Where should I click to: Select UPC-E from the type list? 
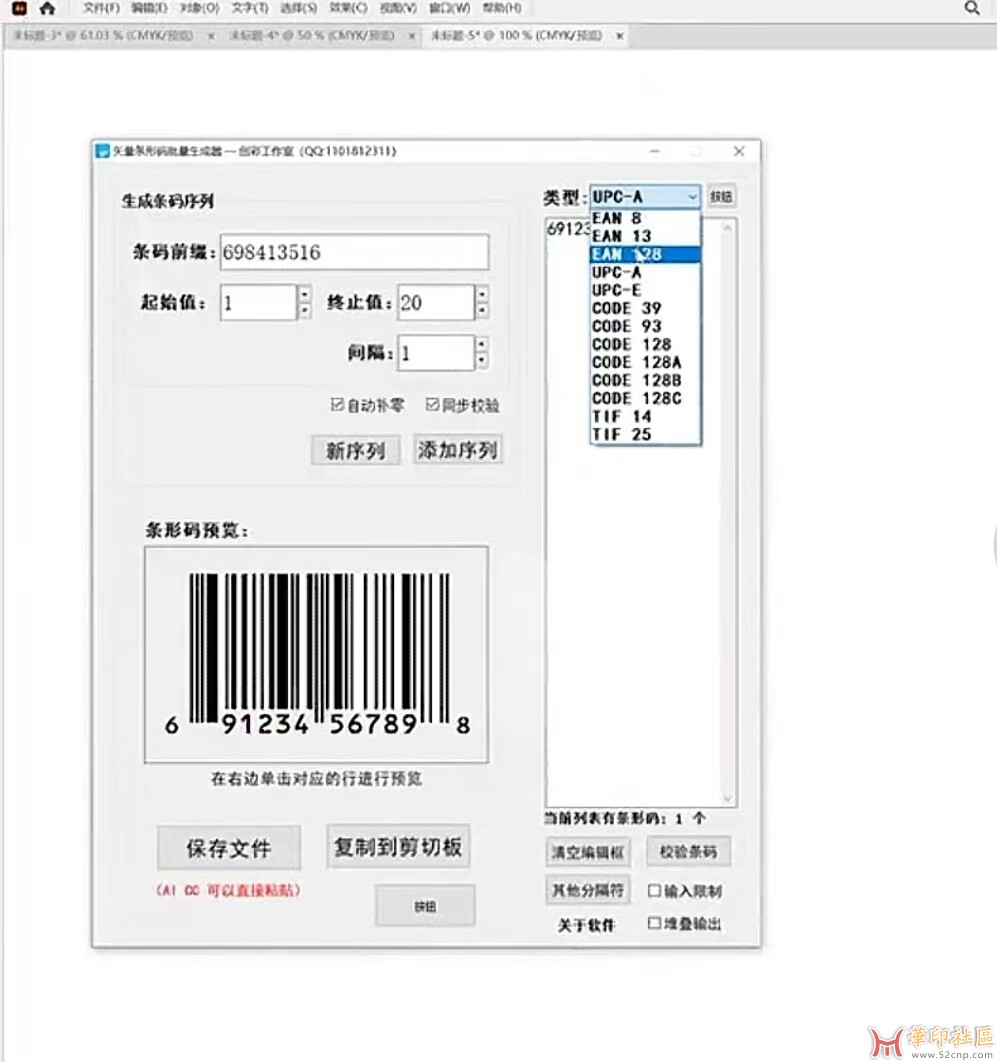point(645,290)
